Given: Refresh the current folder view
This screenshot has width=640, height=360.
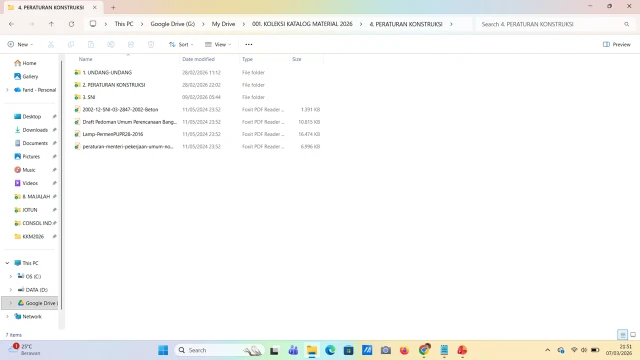Looking at the screenshot, I should (x=71, y=24).
